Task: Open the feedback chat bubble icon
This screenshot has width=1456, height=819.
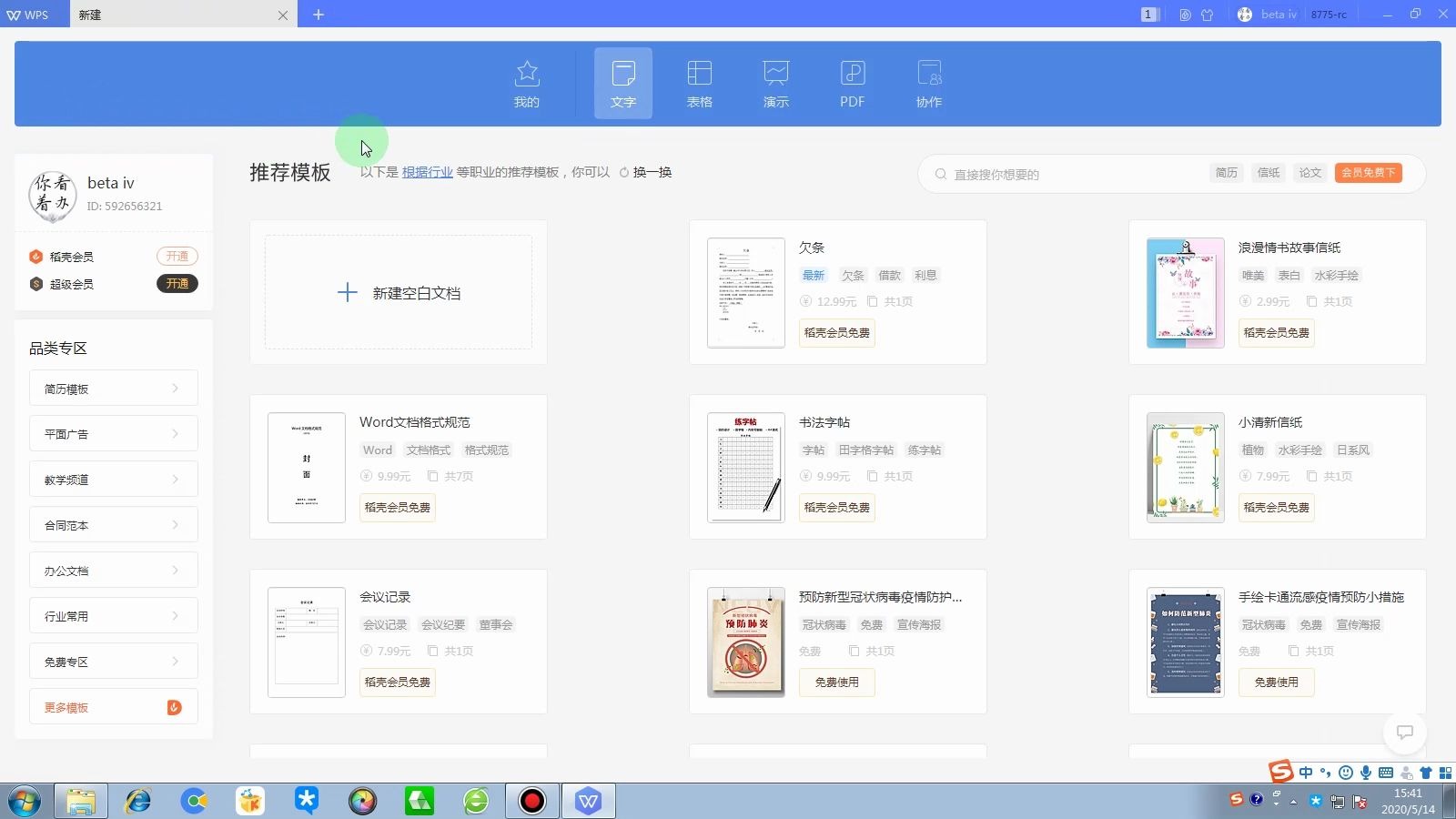Action: point(1405,733)
